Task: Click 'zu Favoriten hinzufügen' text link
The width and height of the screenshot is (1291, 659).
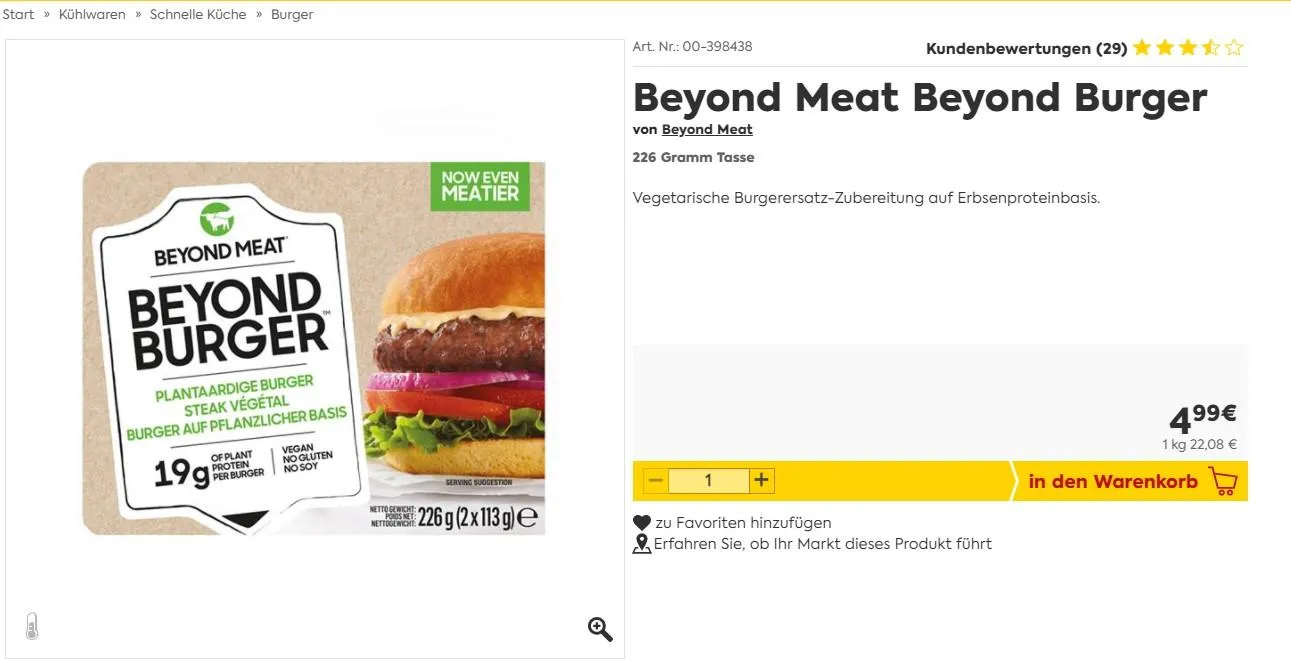Action: [743, 523]
